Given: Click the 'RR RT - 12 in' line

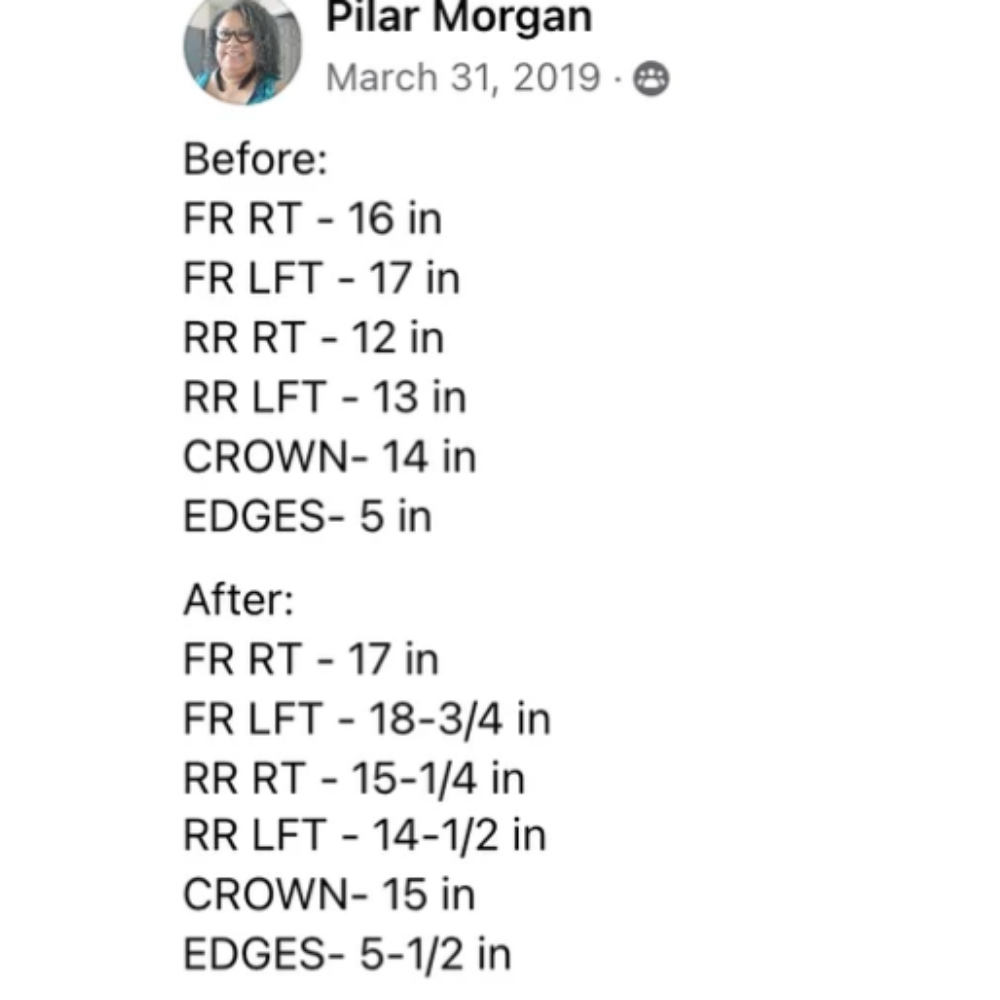Looking at the screenshot, I should click(x=313, y=337).
